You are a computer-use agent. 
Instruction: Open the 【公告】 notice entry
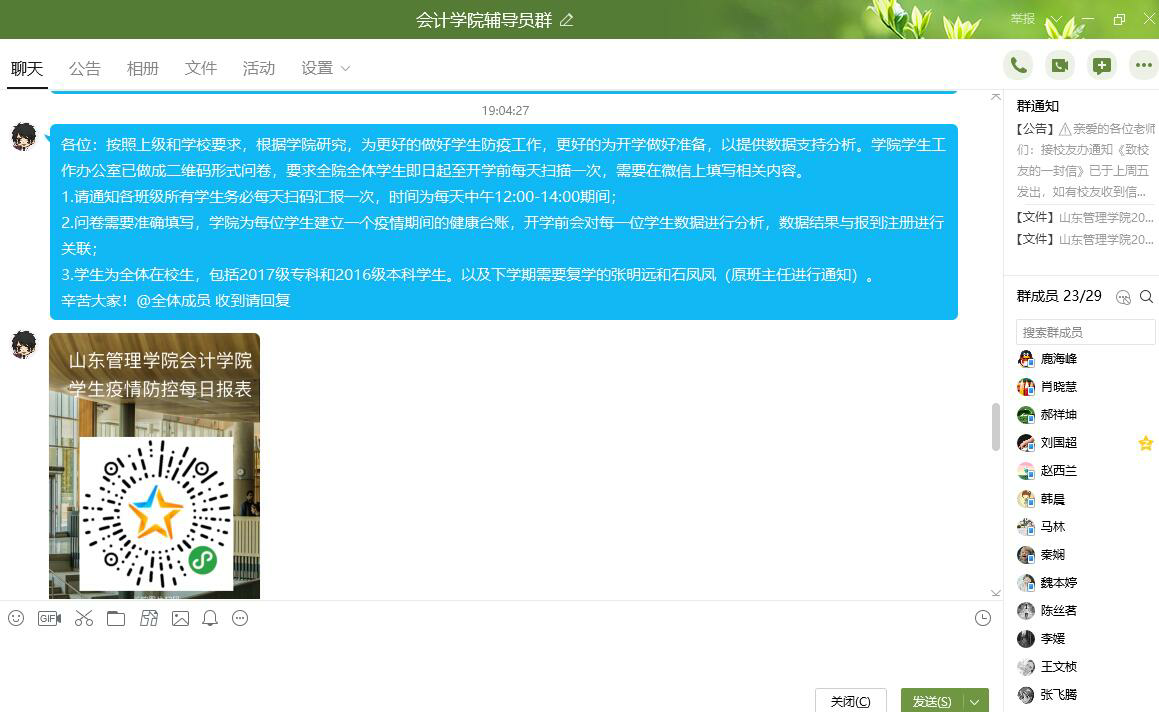coord(1084,160)
